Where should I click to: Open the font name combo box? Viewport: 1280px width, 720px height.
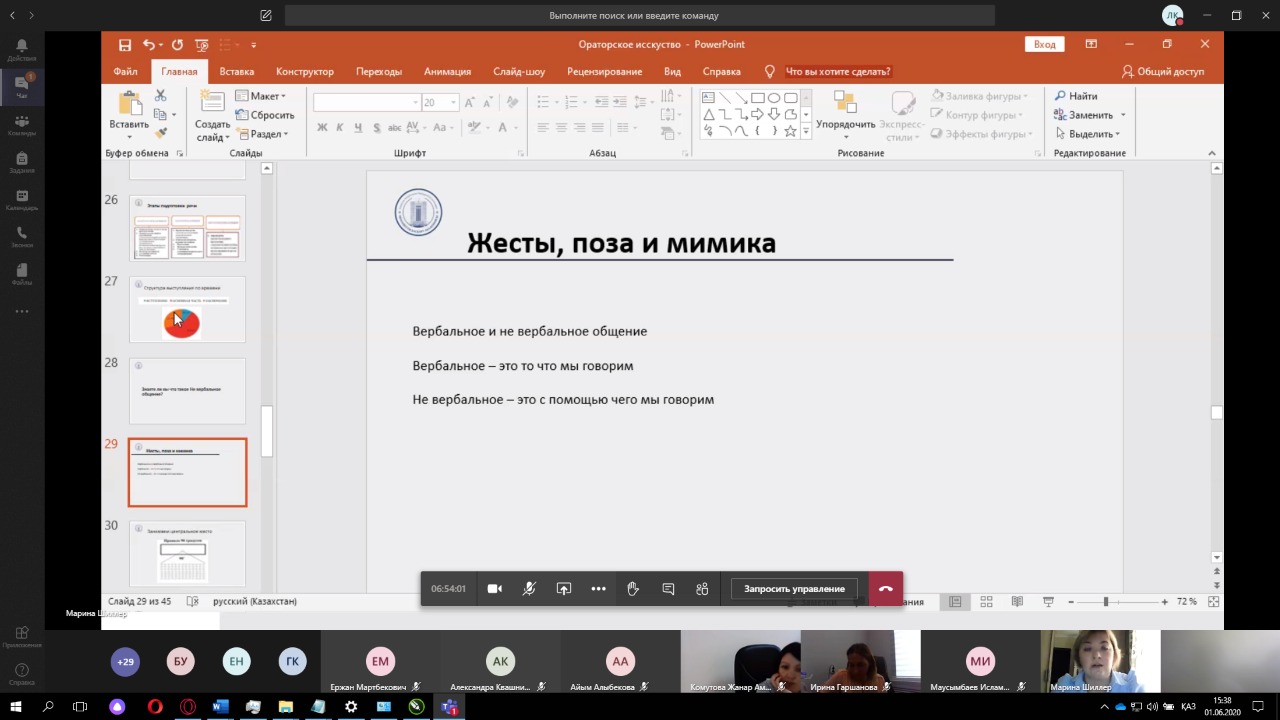(x=366, y=103)
